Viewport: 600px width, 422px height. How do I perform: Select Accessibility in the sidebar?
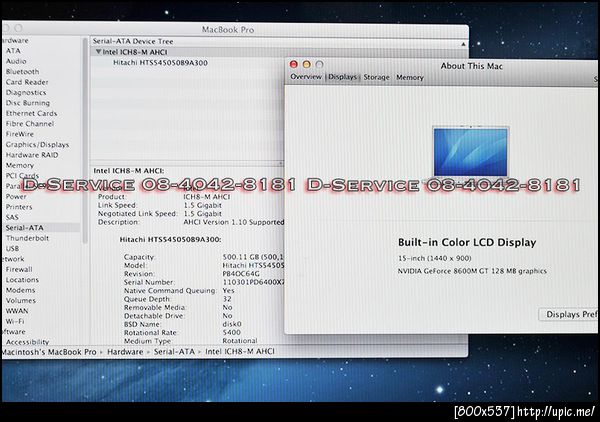(27, 342)
